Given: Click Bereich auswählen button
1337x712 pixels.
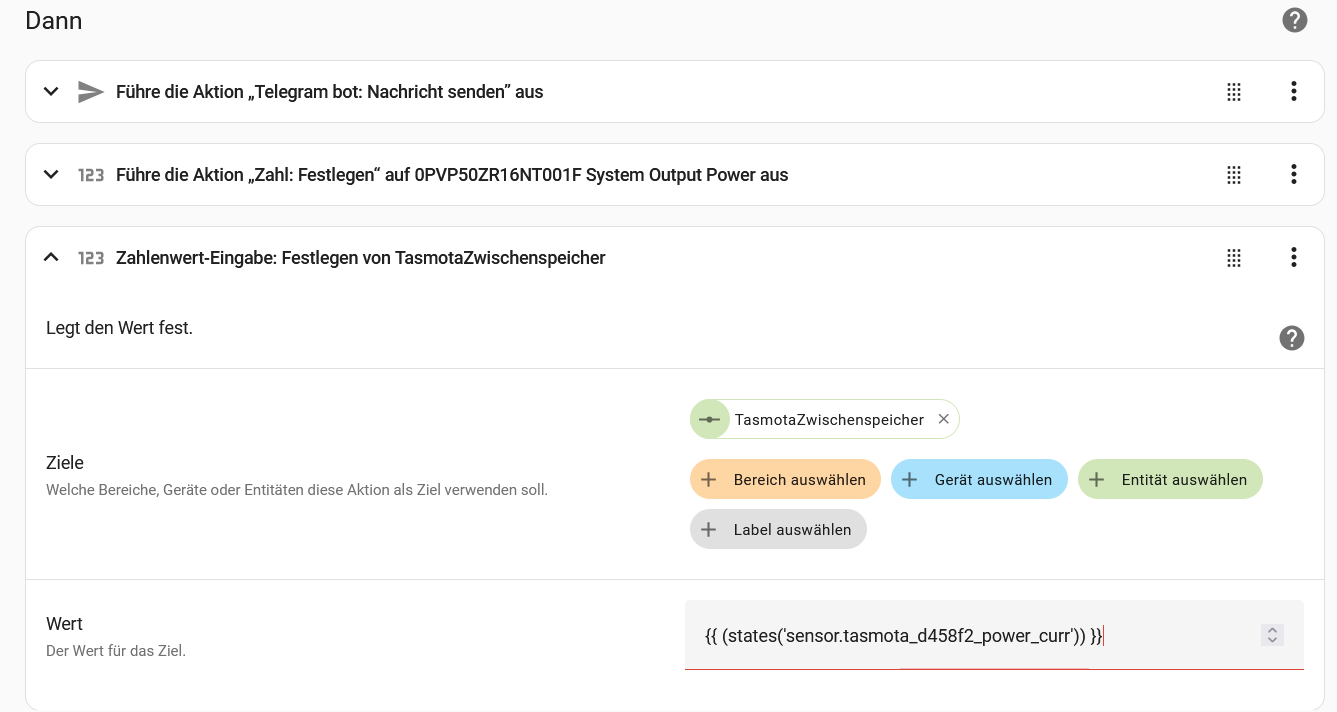Looking at the screenshot, I should [784, 480].
